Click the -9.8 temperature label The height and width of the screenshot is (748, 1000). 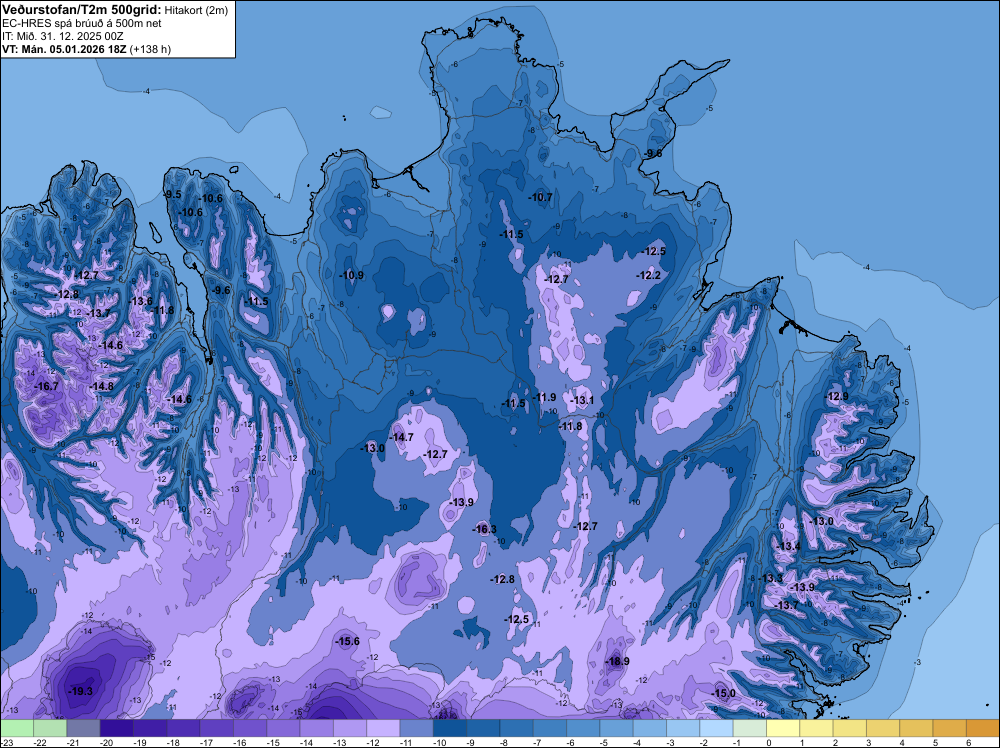pos(652,154)
